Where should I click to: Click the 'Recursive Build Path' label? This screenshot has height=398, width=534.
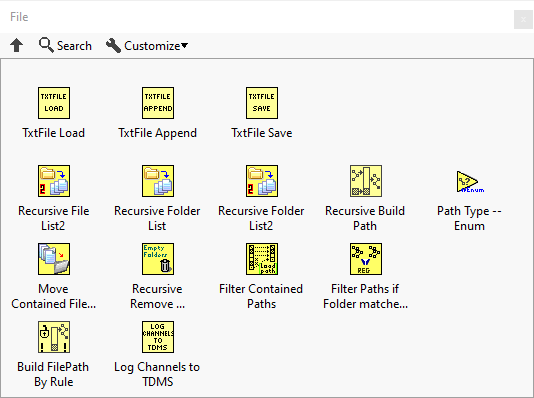point(365,218)
